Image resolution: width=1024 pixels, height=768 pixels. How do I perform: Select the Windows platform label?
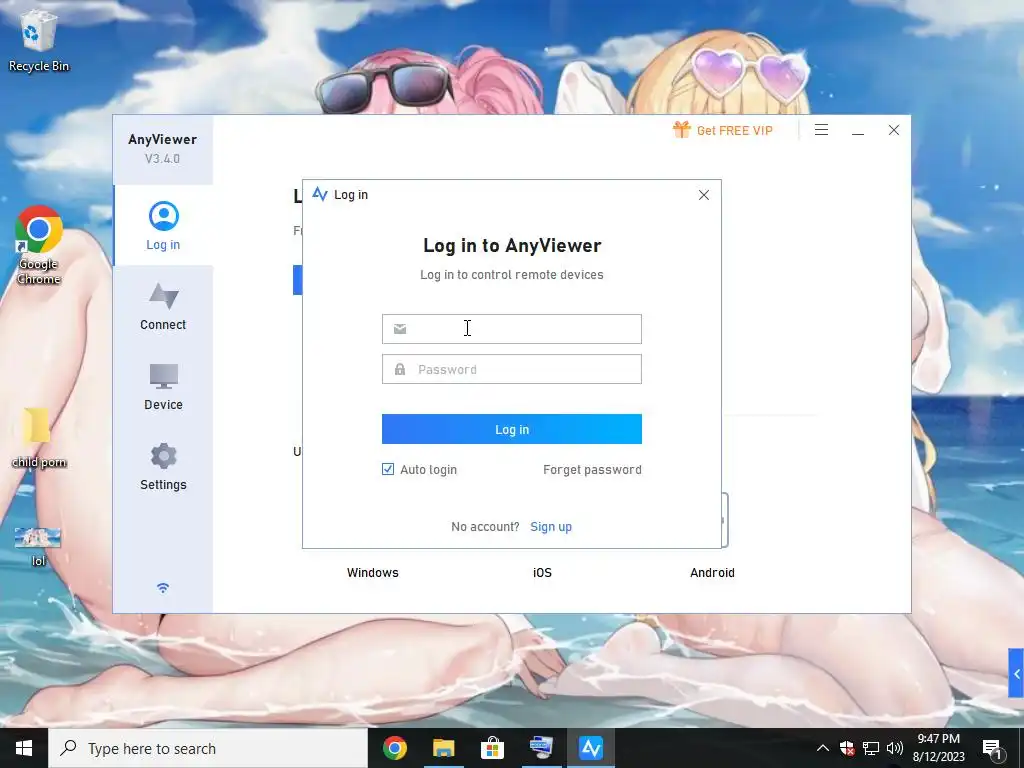point(373,573)
